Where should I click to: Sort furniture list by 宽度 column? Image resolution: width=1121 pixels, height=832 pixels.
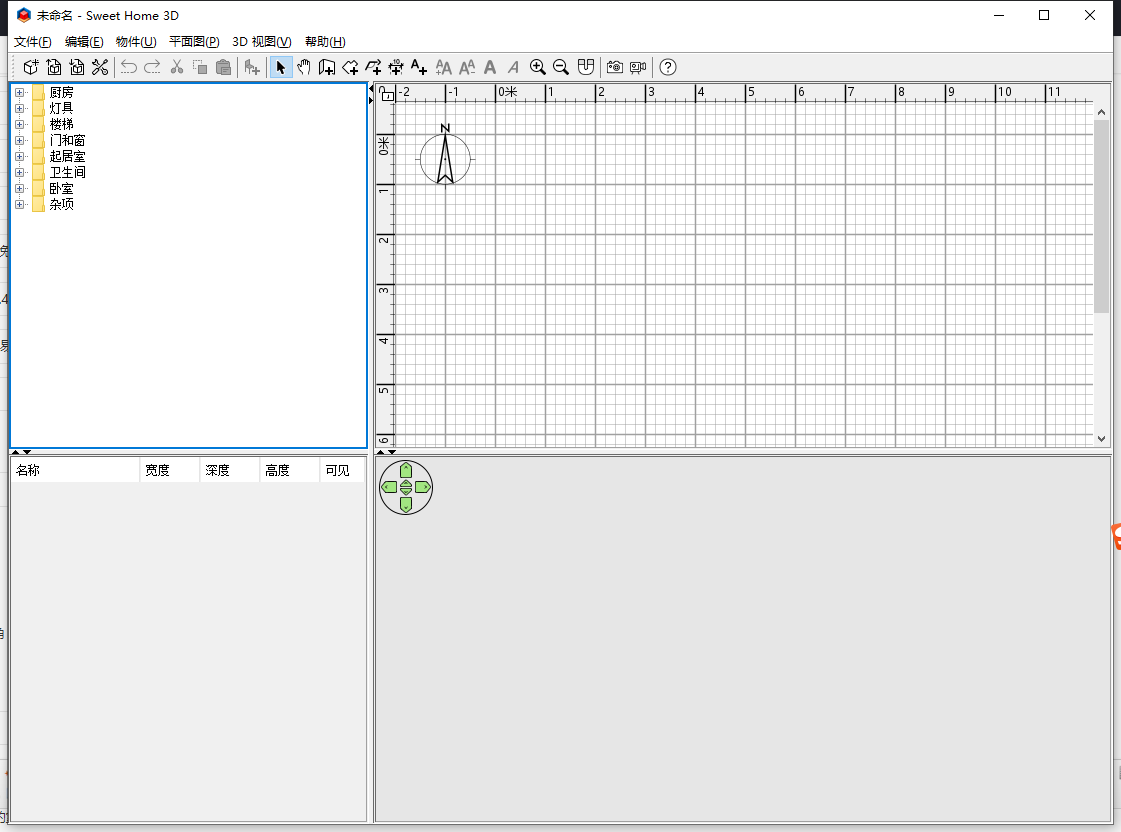pos(169,470)
